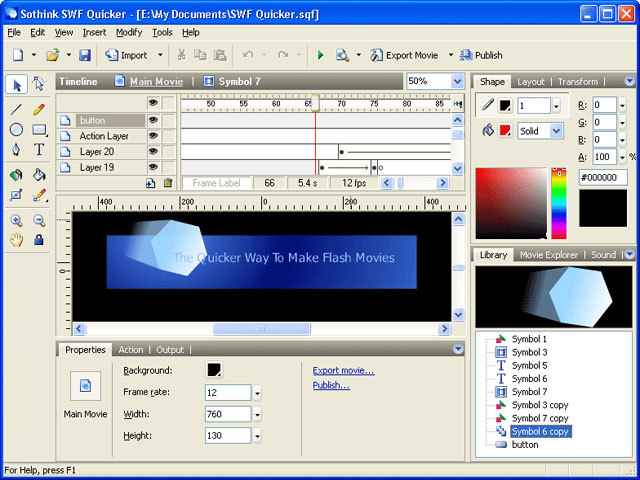Viewport: 640px width, 480px height.
Task: Select the Zoom Out tool
Action: 39,221
